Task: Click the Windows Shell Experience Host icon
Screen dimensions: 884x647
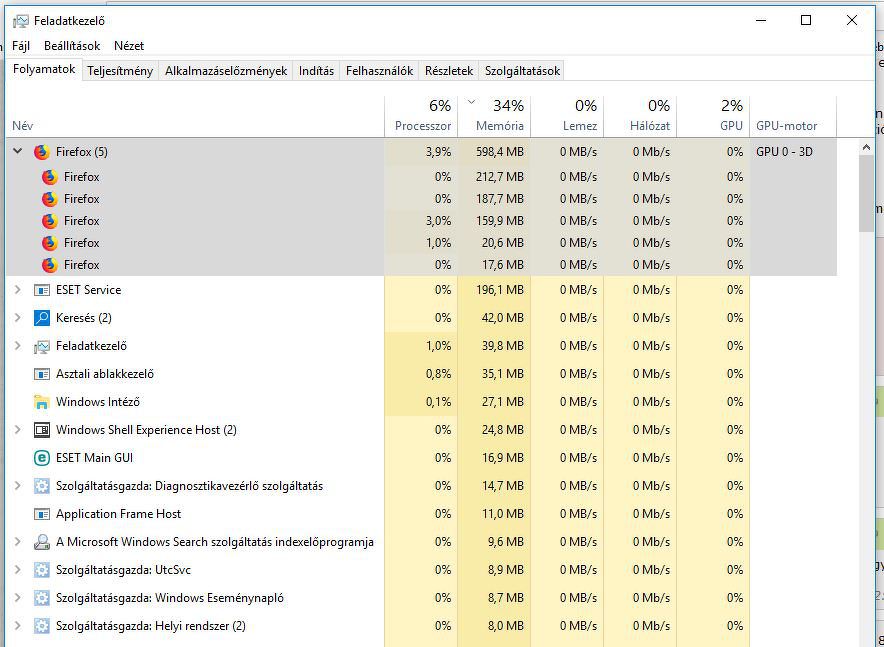Action: pos(42,430)
